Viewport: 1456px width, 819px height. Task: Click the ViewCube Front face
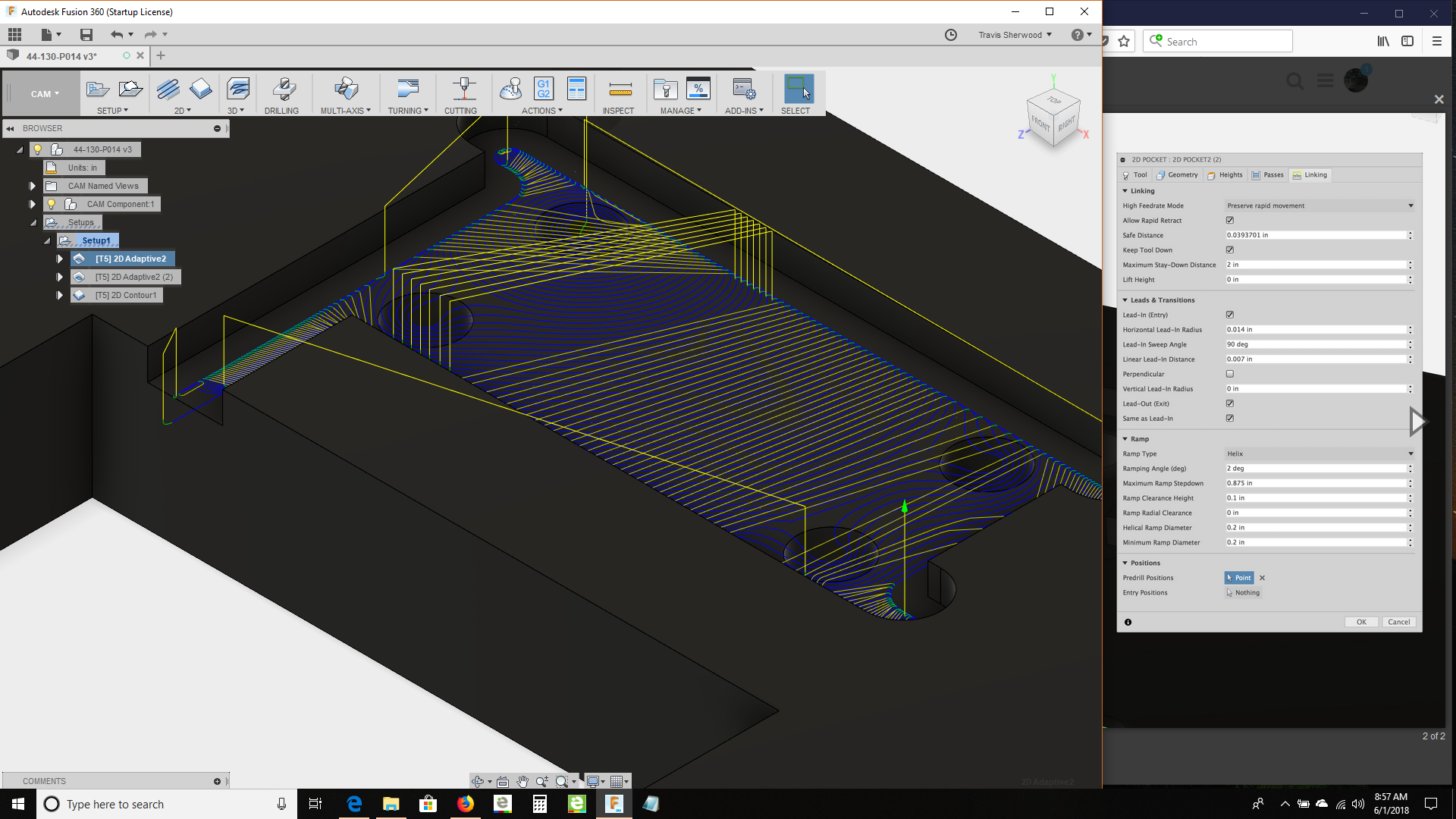(x=1040, y=123)
